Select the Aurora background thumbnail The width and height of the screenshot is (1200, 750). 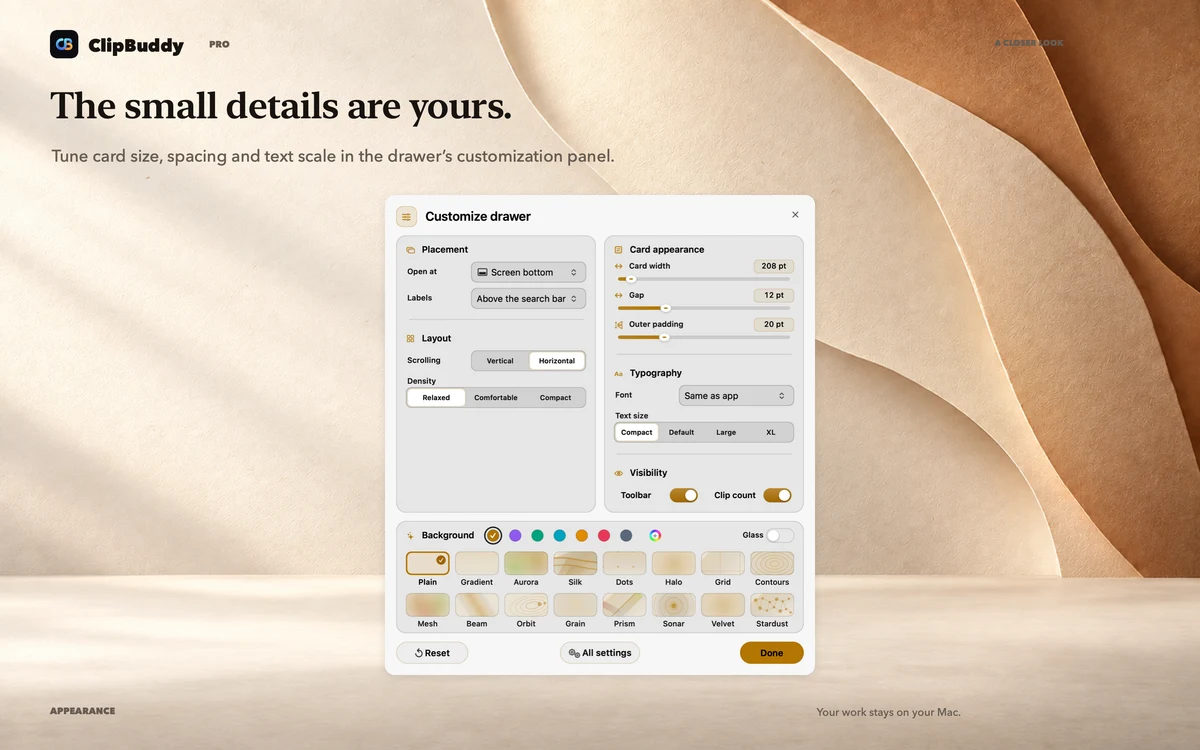coord(526,564)
